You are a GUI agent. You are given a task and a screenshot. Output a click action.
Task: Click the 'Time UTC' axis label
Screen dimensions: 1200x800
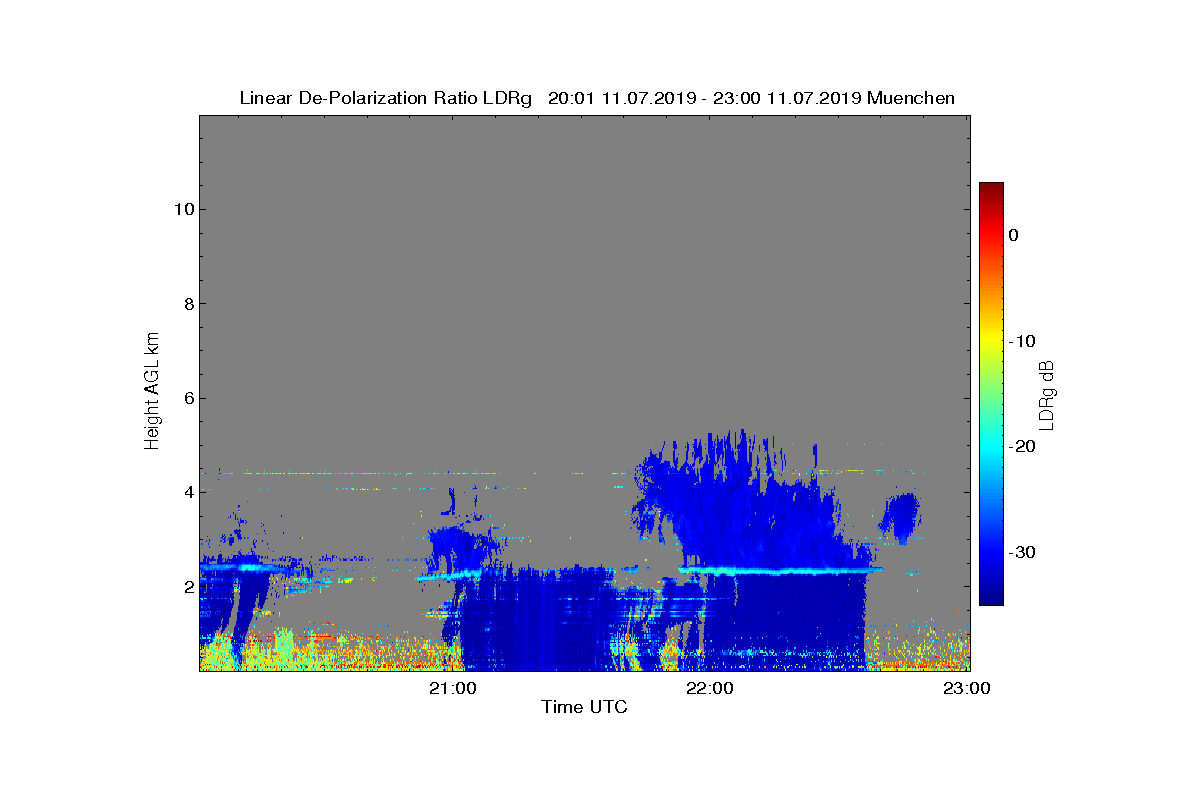(584, 707)
